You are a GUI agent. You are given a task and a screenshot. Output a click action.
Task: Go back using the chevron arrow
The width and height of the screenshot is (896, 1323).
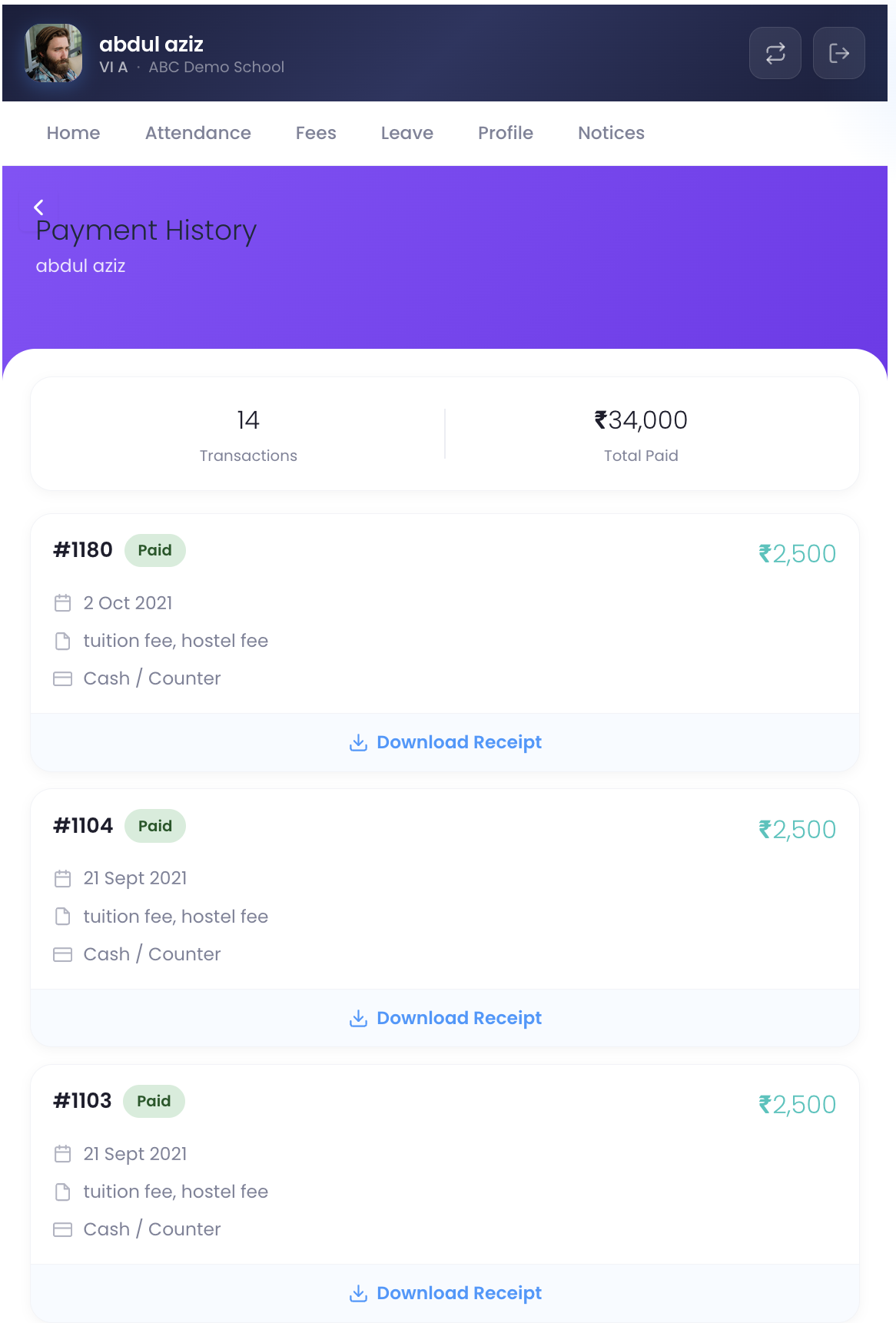38,206
